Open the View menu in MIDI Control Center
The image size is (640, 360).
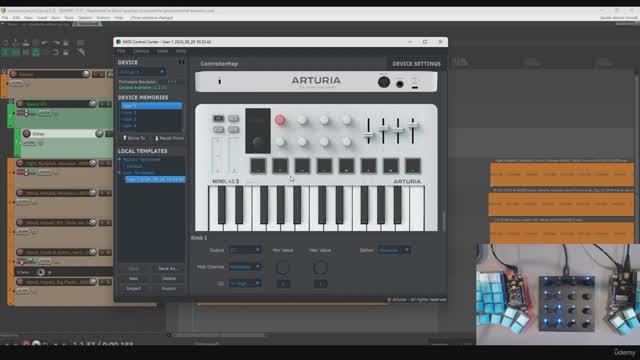162,51
